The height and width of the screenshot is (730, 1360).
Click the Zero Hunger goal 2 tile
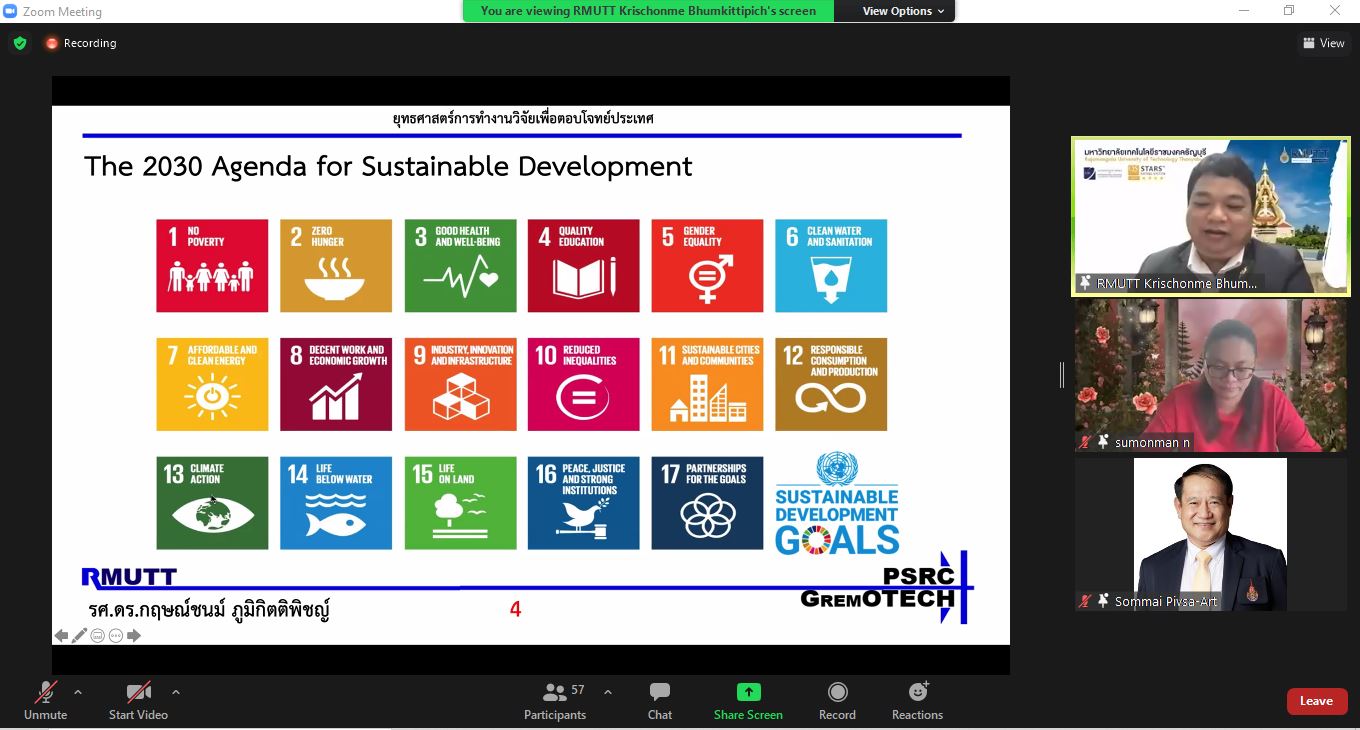click(x=336, y=266)
